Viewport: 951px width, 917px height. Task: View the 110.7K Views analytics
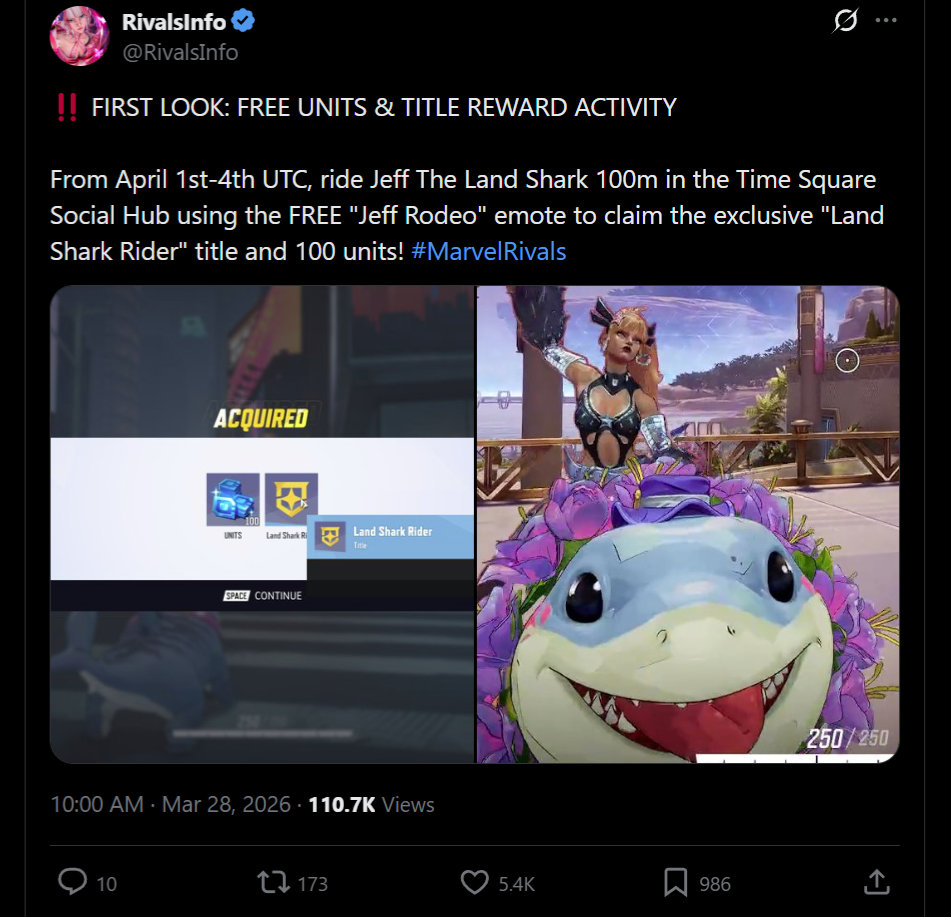point(371,804)
